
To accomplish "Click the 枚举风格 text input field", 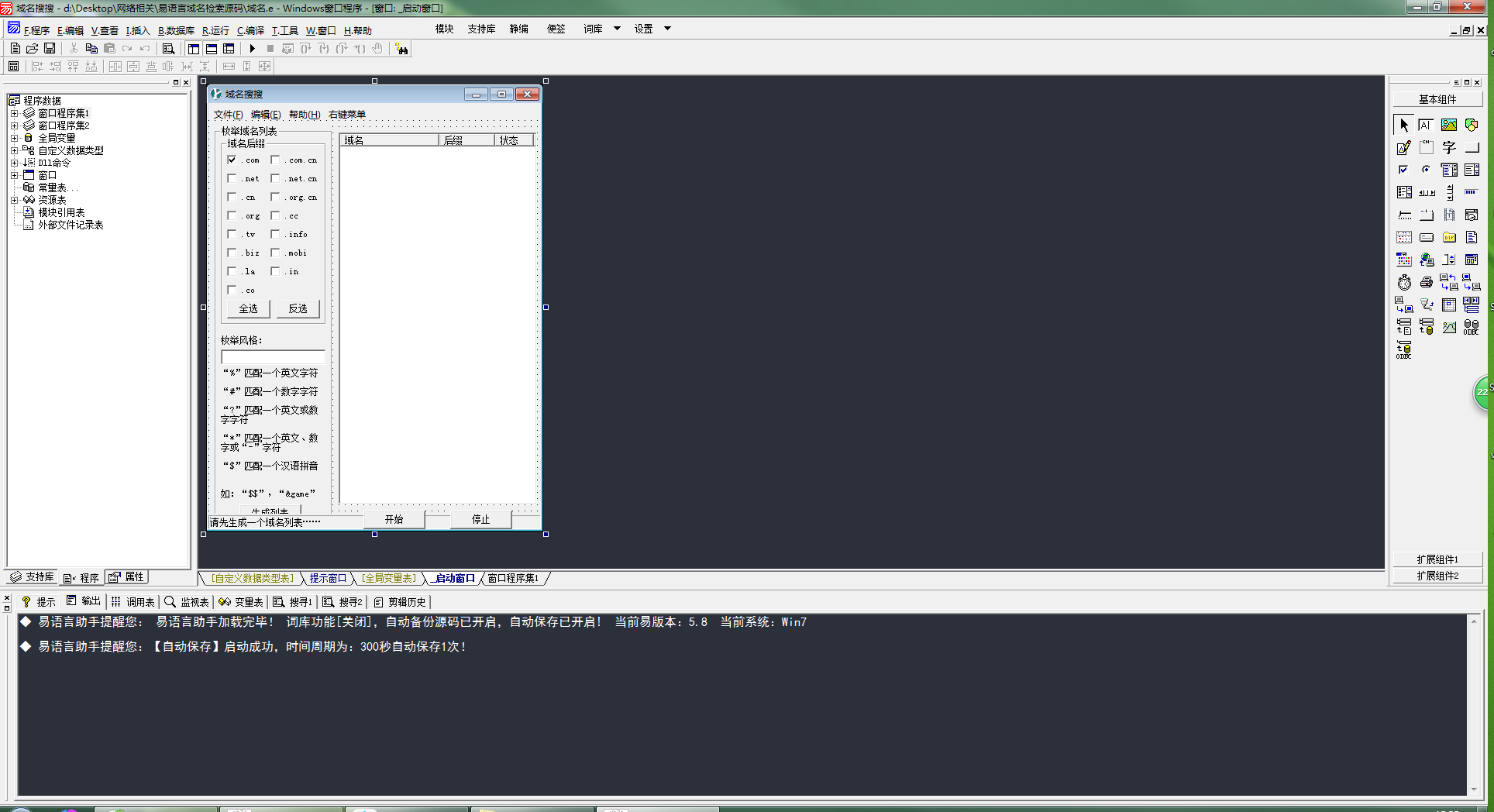I will [x=273, y=356].
